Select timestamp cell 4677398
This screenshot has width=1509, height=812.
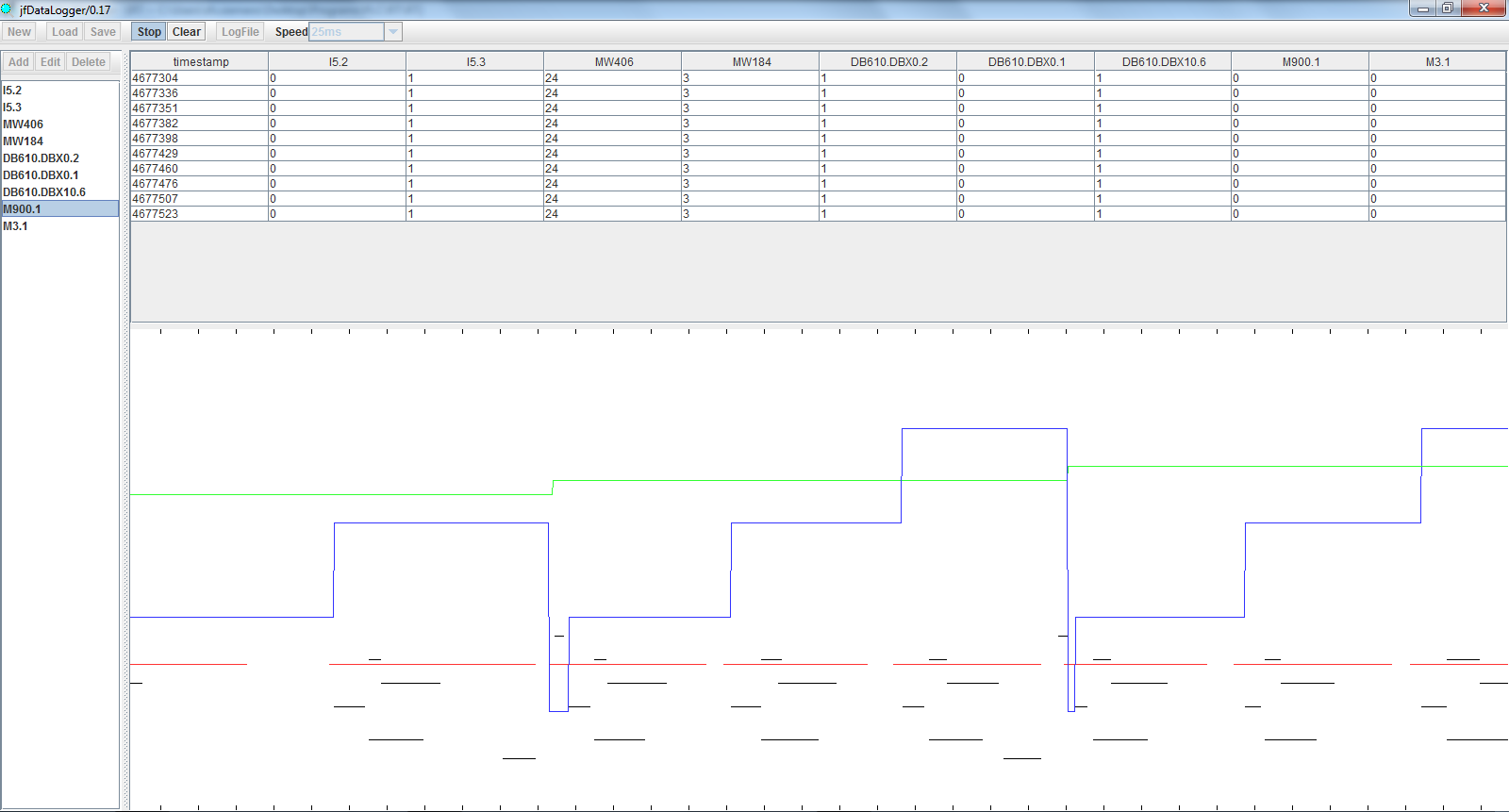pos(200,139)
